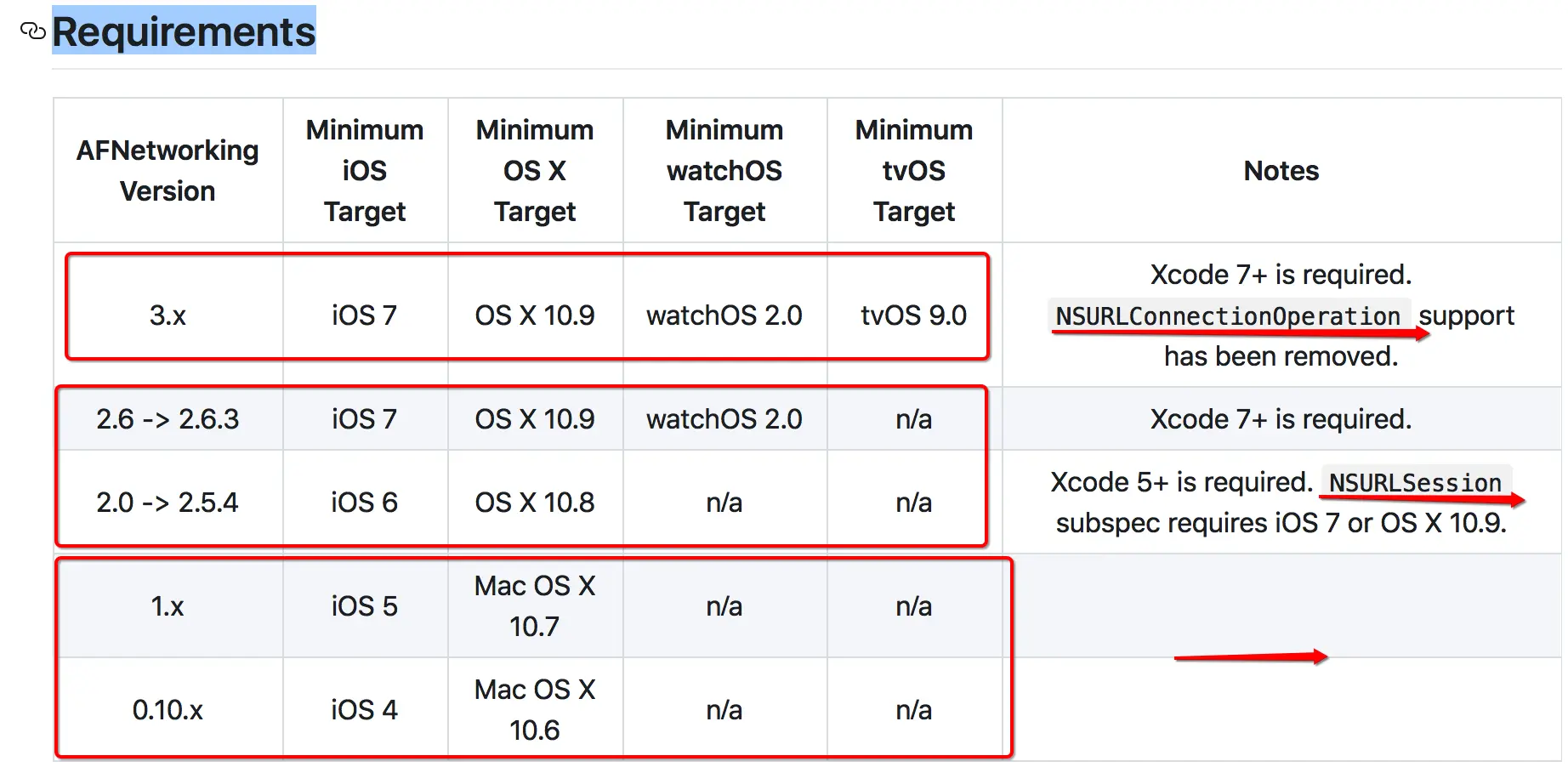This screenshot has width=1568, height=767.
Task: Click the highlighted Requirements heading
Action: [x=184, y=31]
